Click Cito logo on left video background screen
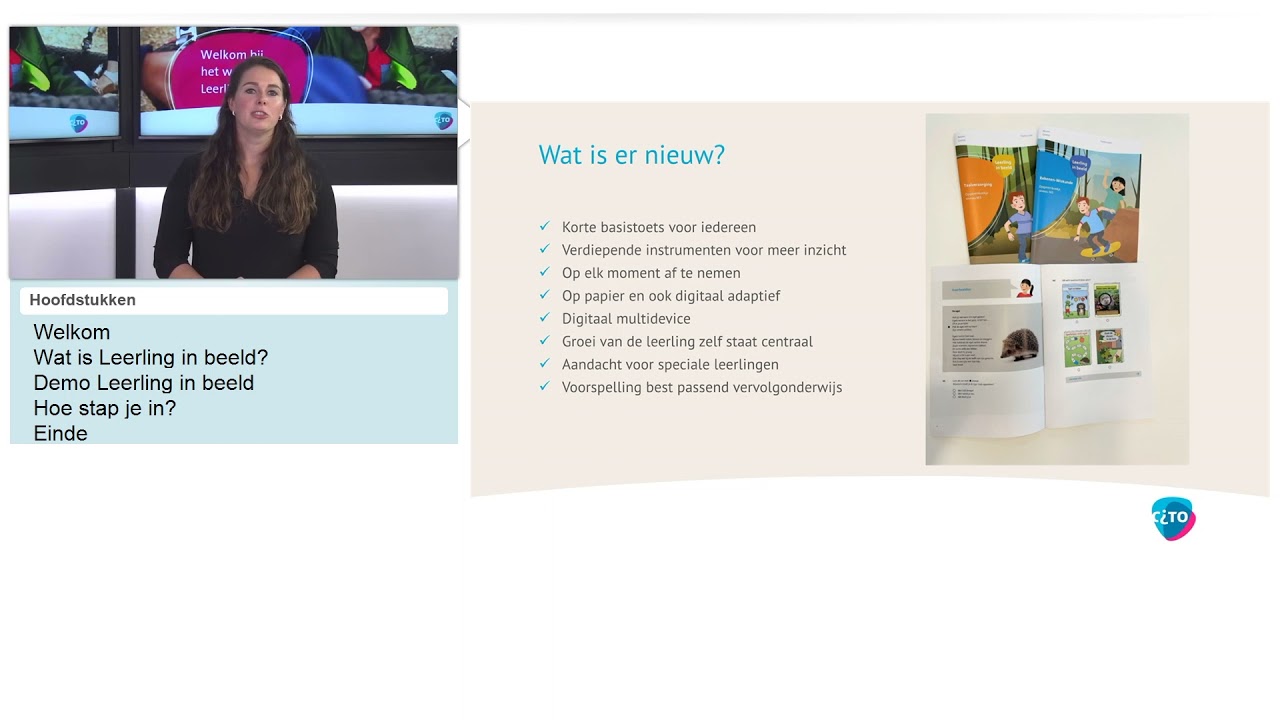 79,123
